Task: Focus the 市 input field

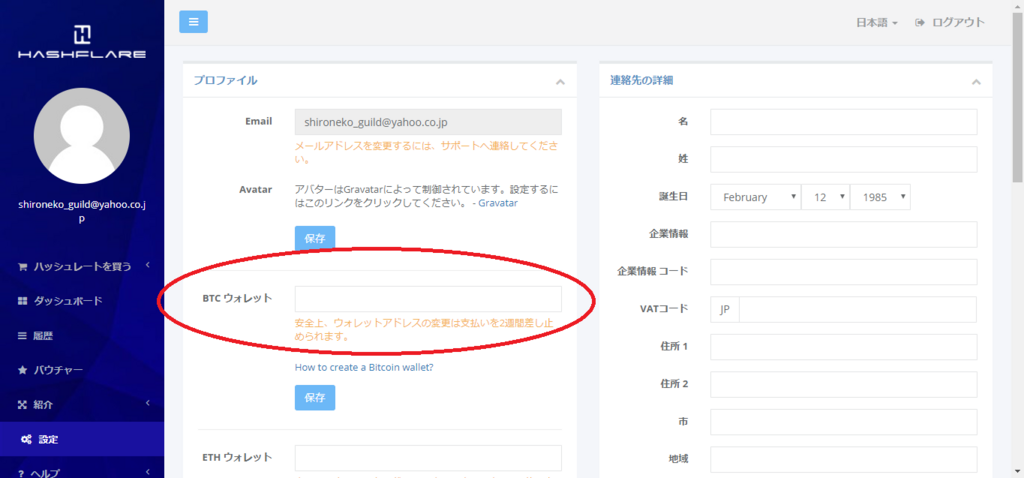Action: [844, 422]
